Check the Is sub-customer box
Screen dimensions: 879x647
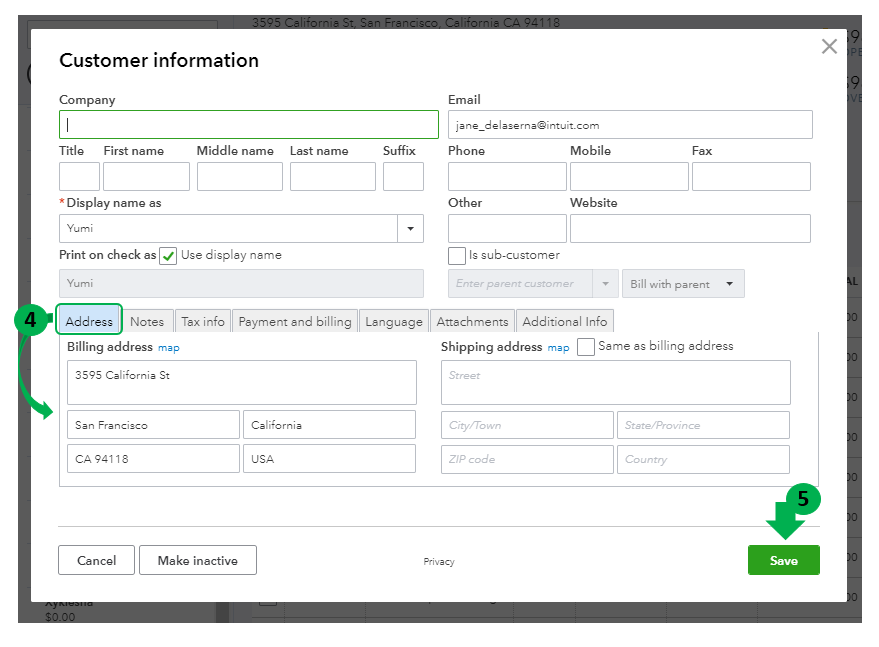point(457,256)
